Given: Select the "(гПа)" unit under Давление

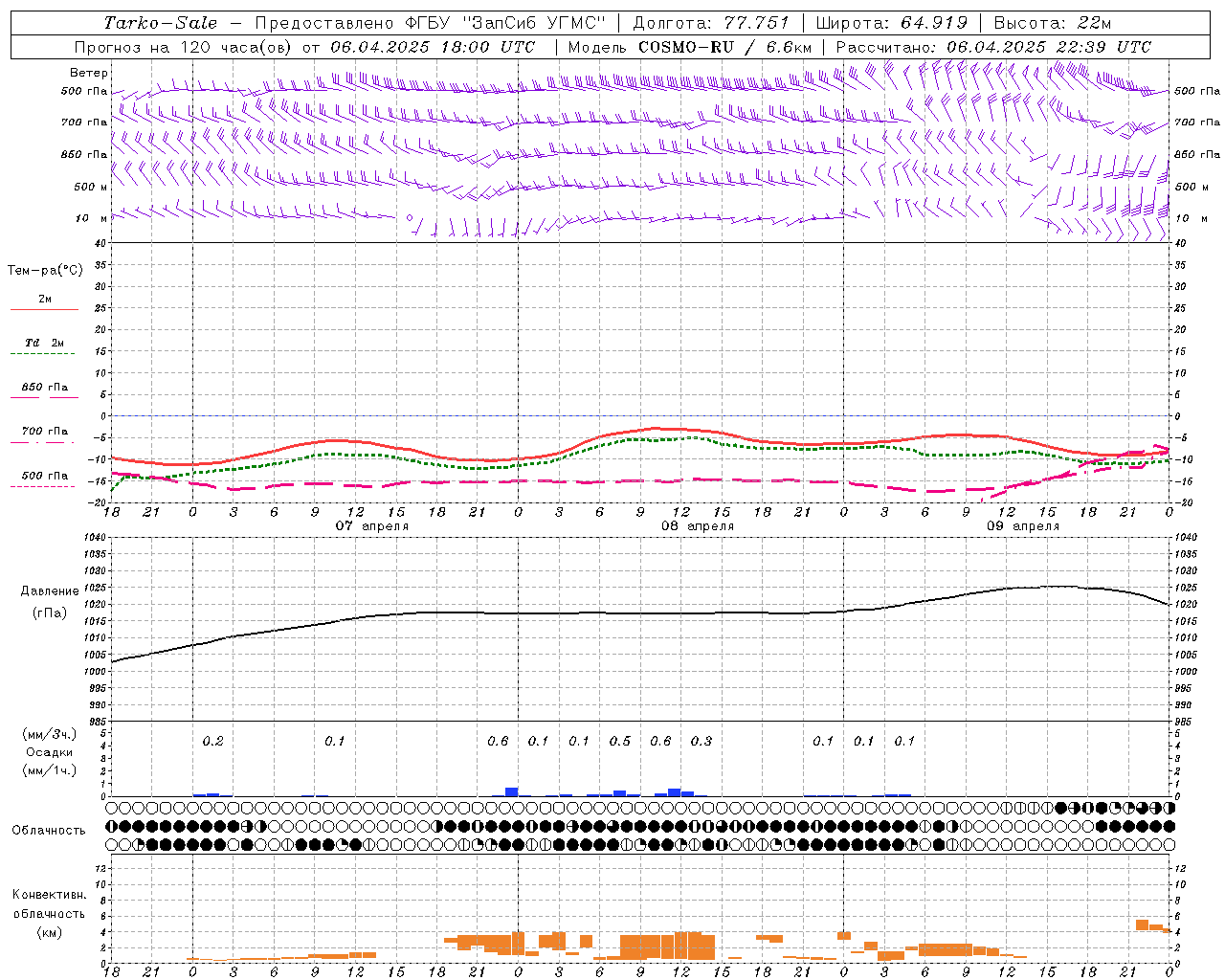Looking at the screenshot, I should 49,613.
